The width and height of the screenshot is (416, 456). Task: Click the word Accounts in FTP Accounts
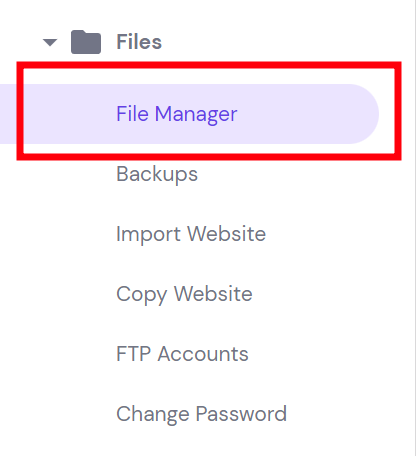(x=203, y=354)
